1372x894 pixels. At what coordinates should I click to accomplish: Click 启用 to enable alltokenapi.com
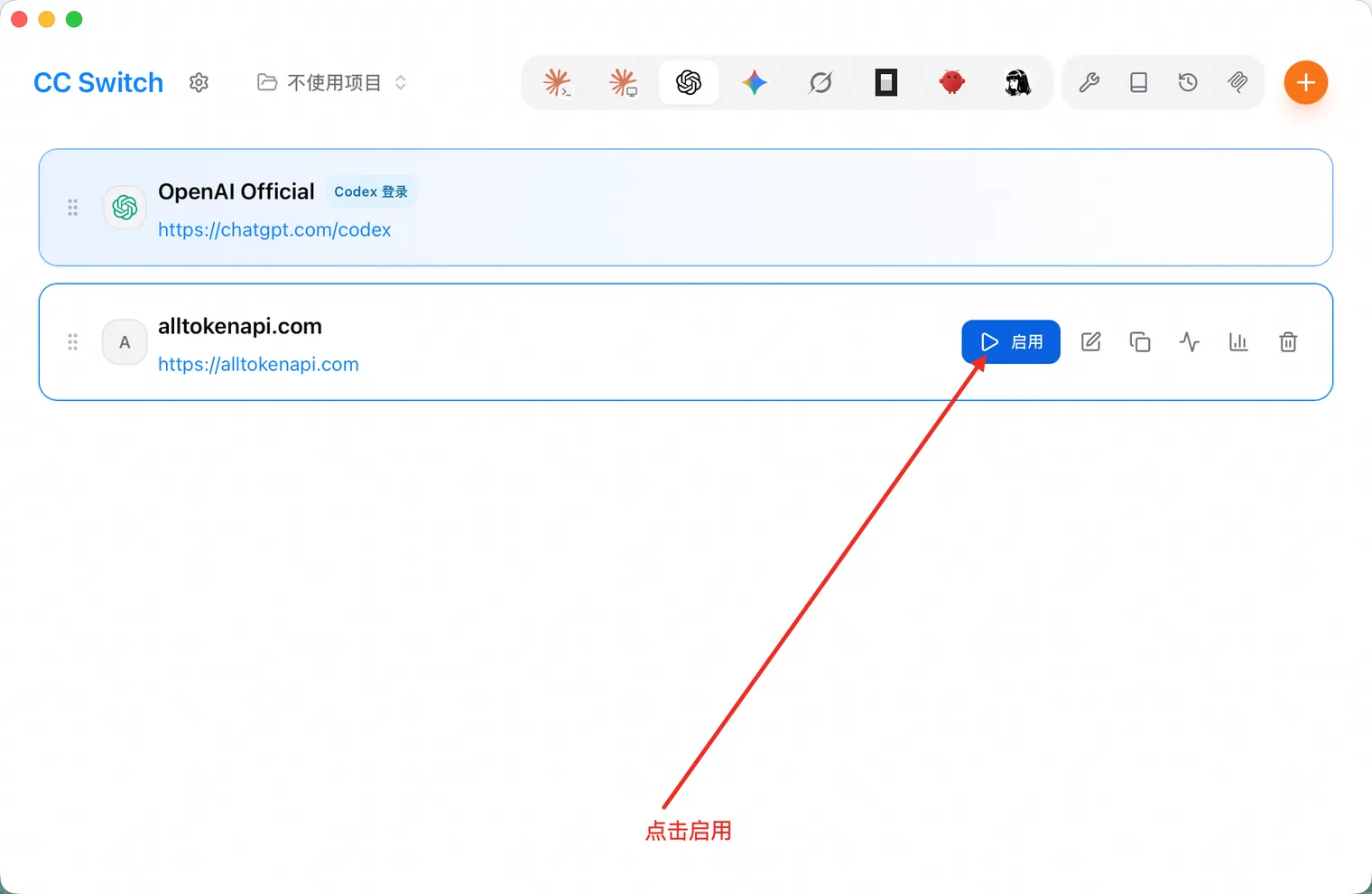click(1011, 342)
